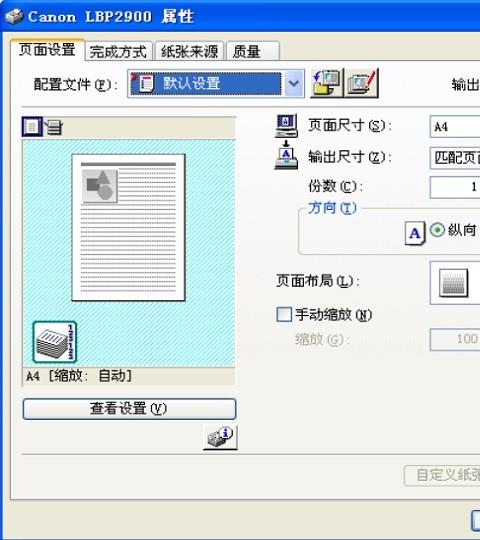Click the 查看设置 button

click(129, 409)
